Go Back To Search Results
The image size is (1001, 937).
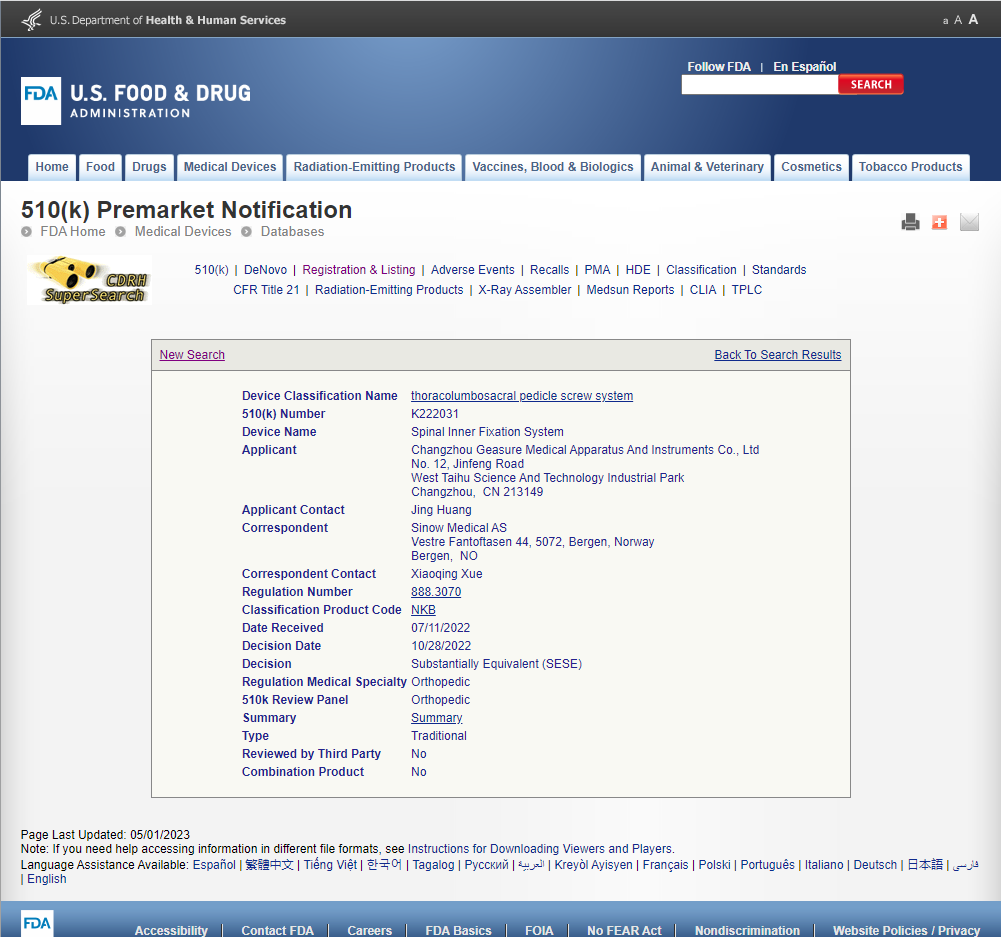click(777, 355)
